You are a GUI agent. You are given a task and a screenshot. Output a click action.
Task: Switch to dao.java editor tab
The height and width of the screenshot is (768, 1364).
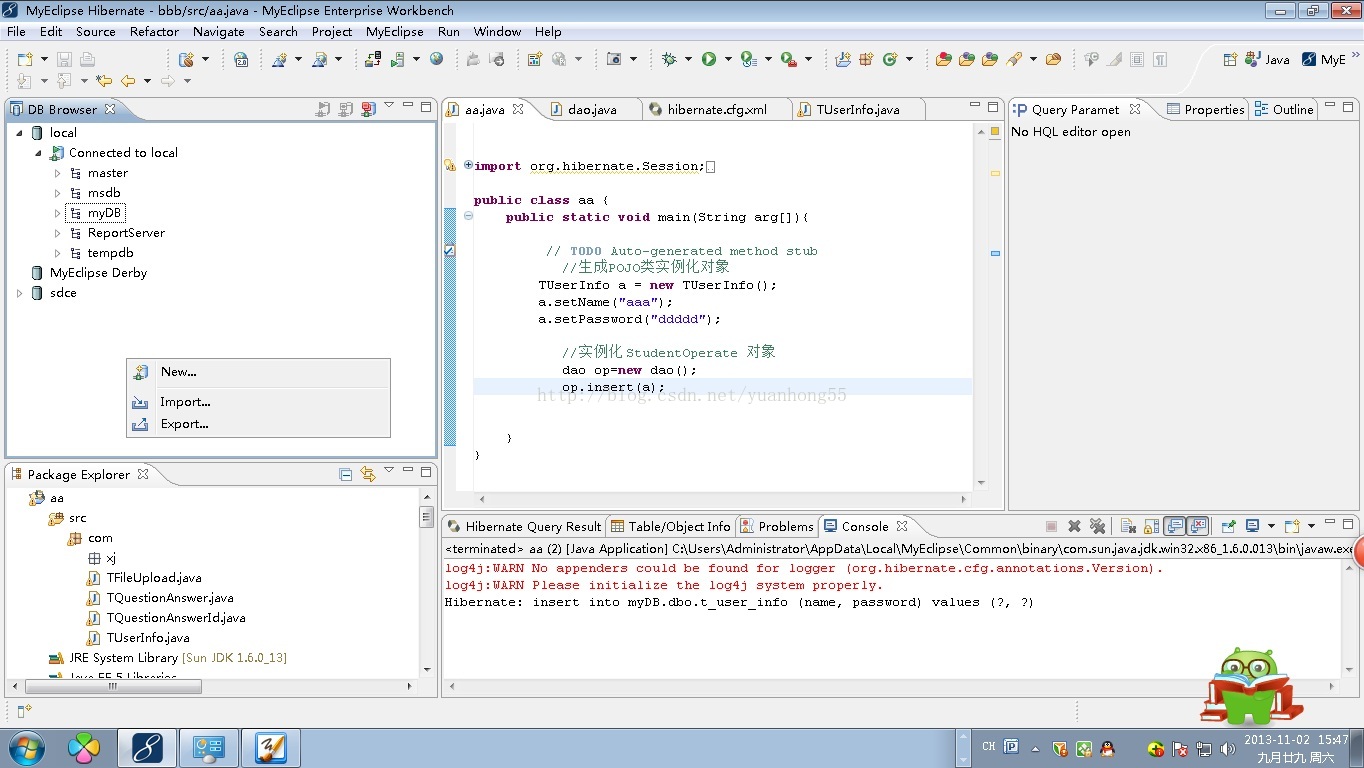592,109
